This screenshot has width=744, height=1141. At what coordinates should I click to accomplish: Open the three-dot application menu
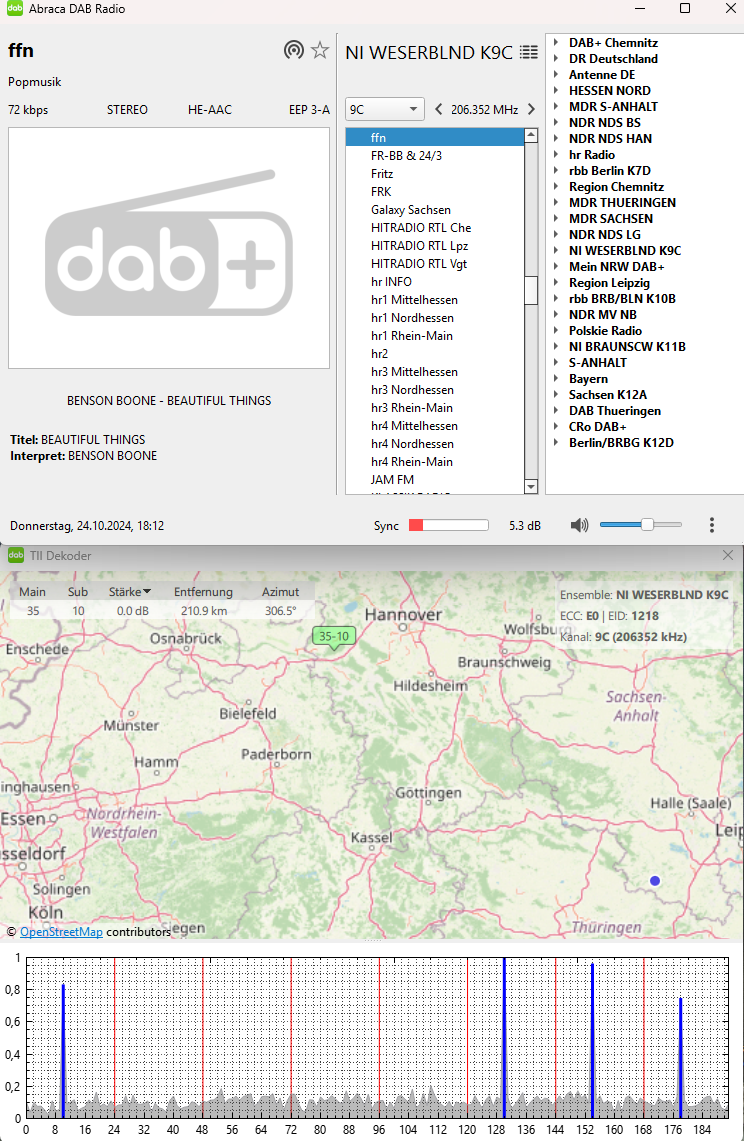click(x=711, y=525)
